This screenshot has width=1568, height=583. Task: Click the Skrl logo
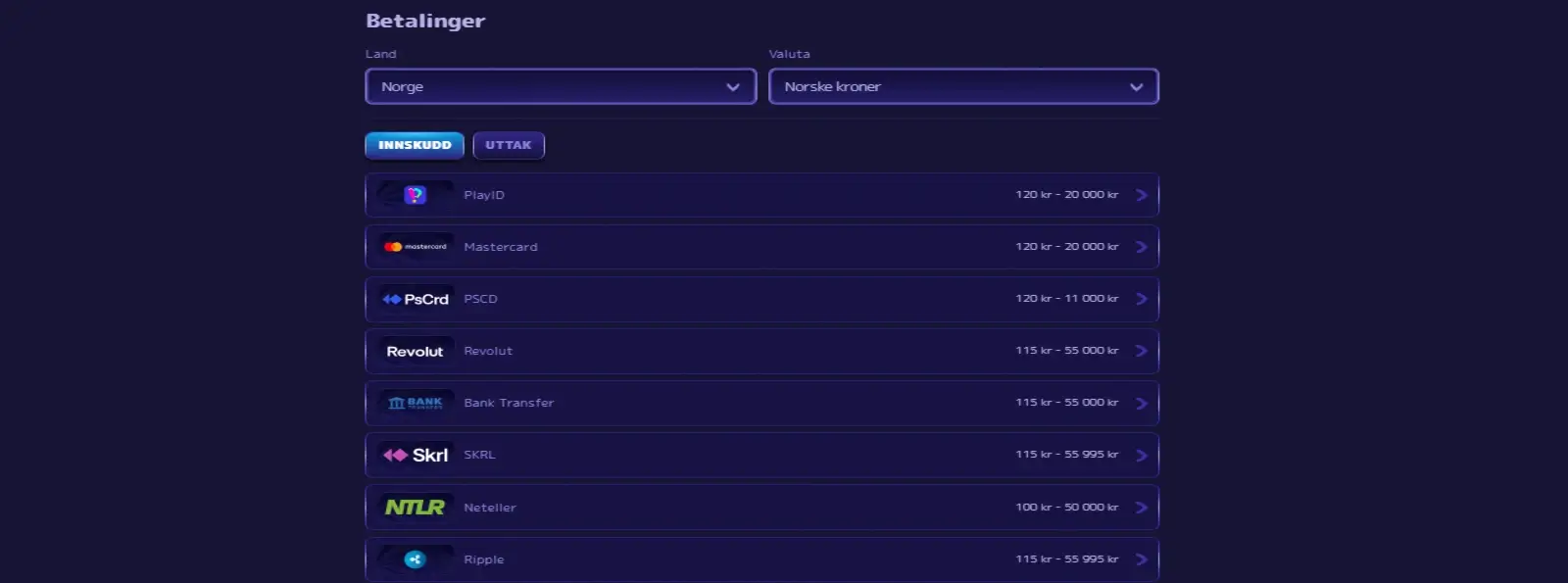[x=416, y=455]
